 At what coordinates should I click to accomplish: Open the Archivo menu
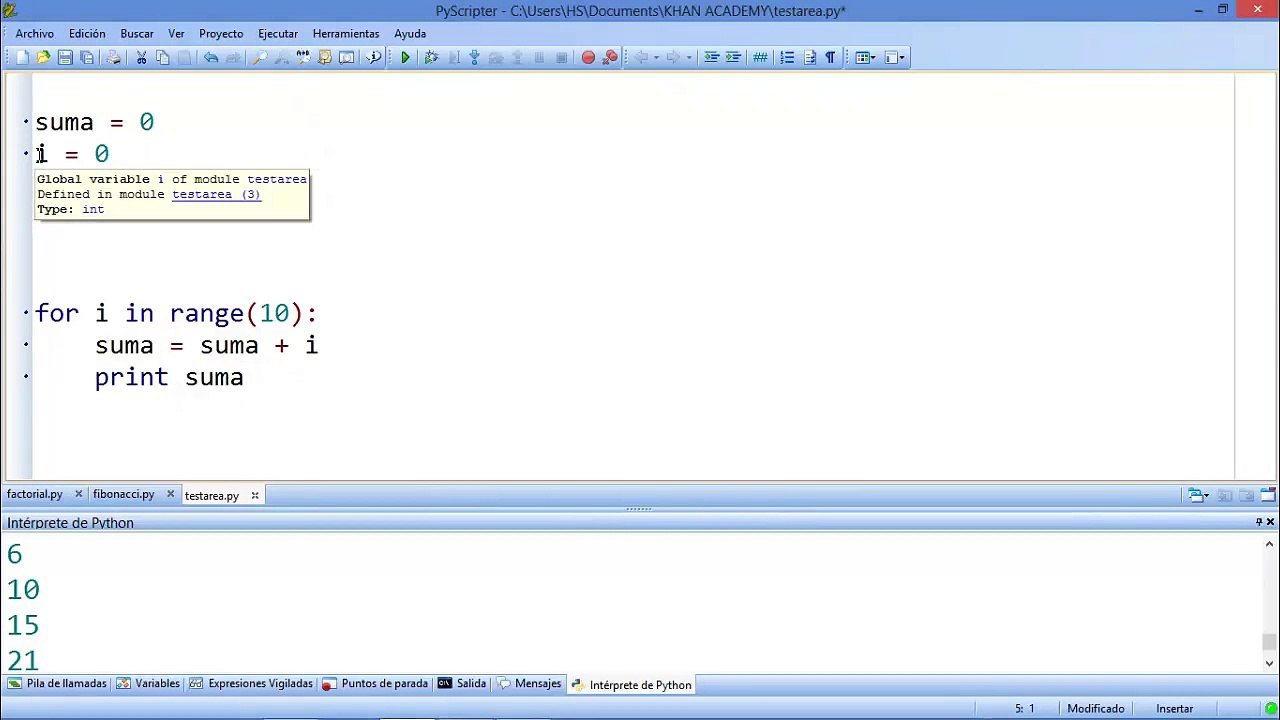35,33
